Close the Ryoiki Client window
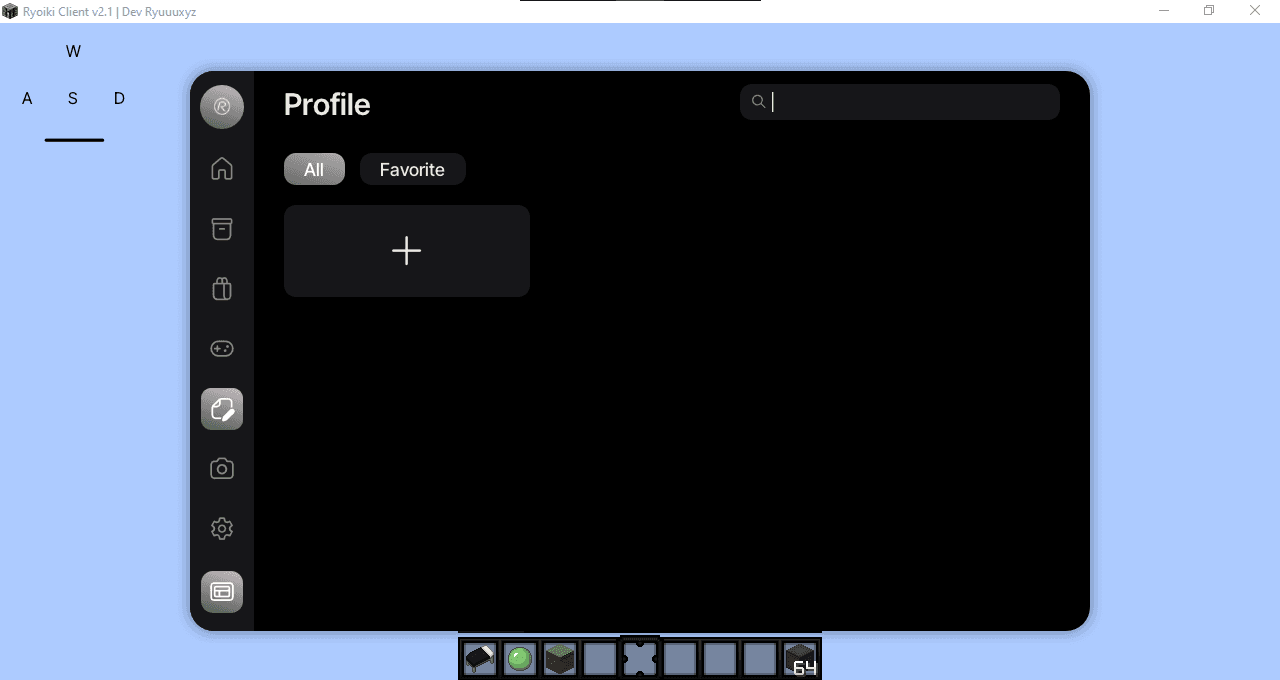1280x680 pixels. tap(1255, 10)
